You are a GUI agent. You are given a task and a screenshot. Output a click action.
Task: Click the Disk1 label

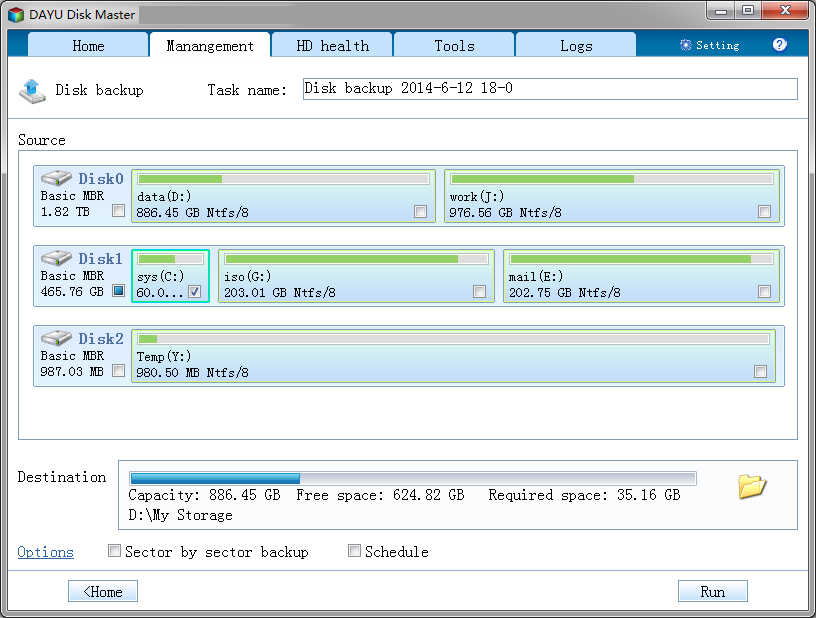tap(101, 259)
